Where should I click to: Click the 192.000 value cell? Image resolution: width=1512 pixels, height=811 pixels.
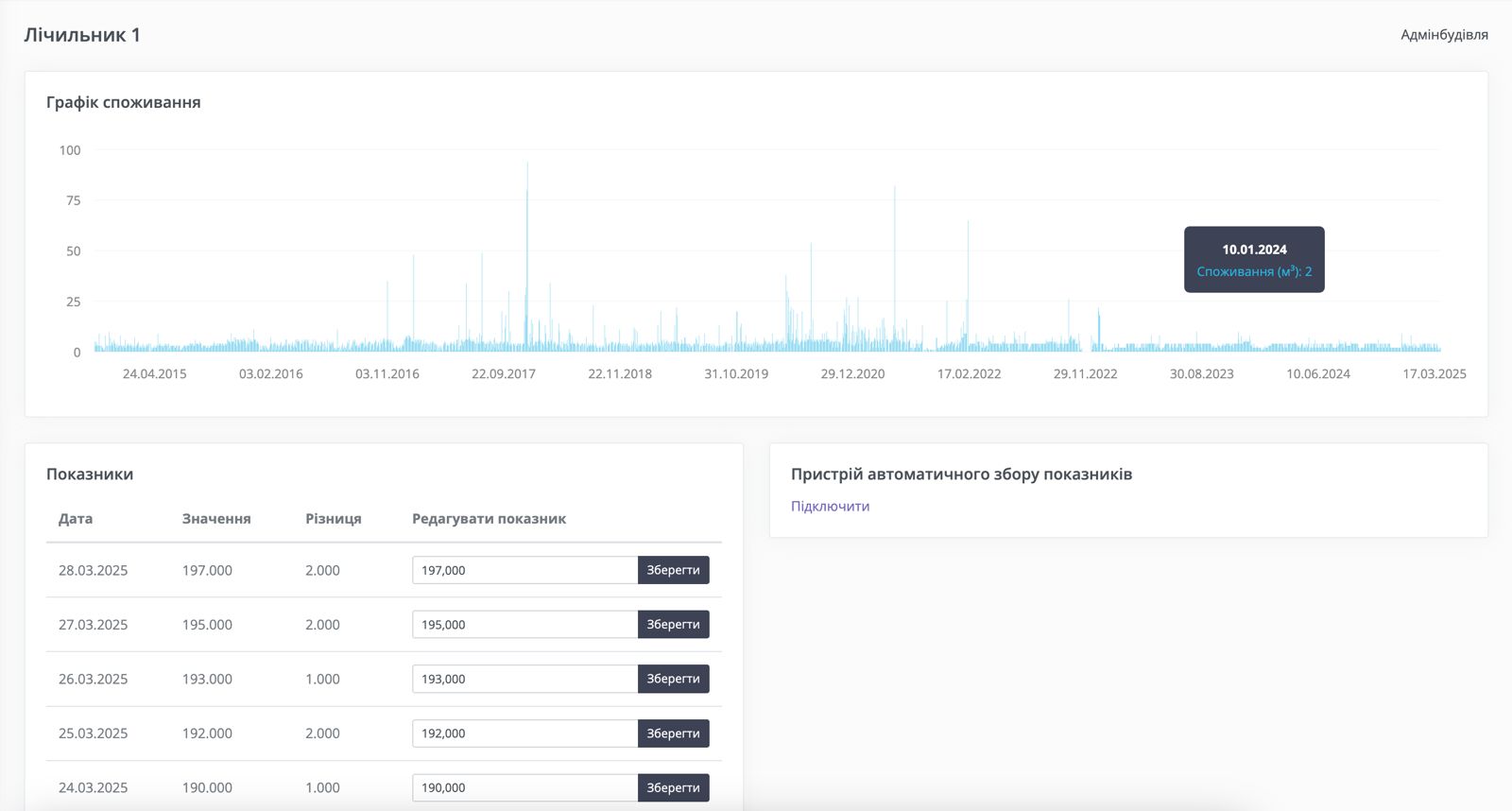(207, 733)
